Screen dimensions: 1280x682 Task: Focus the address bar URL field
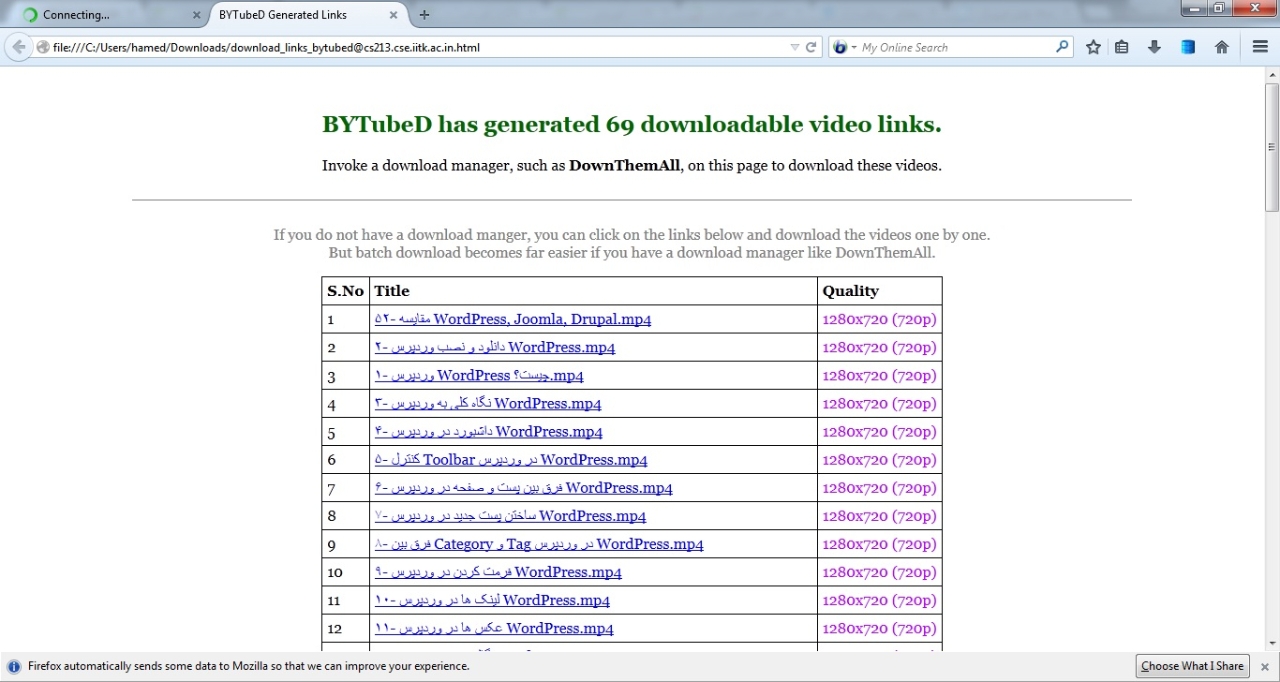[x=420, y=47]
